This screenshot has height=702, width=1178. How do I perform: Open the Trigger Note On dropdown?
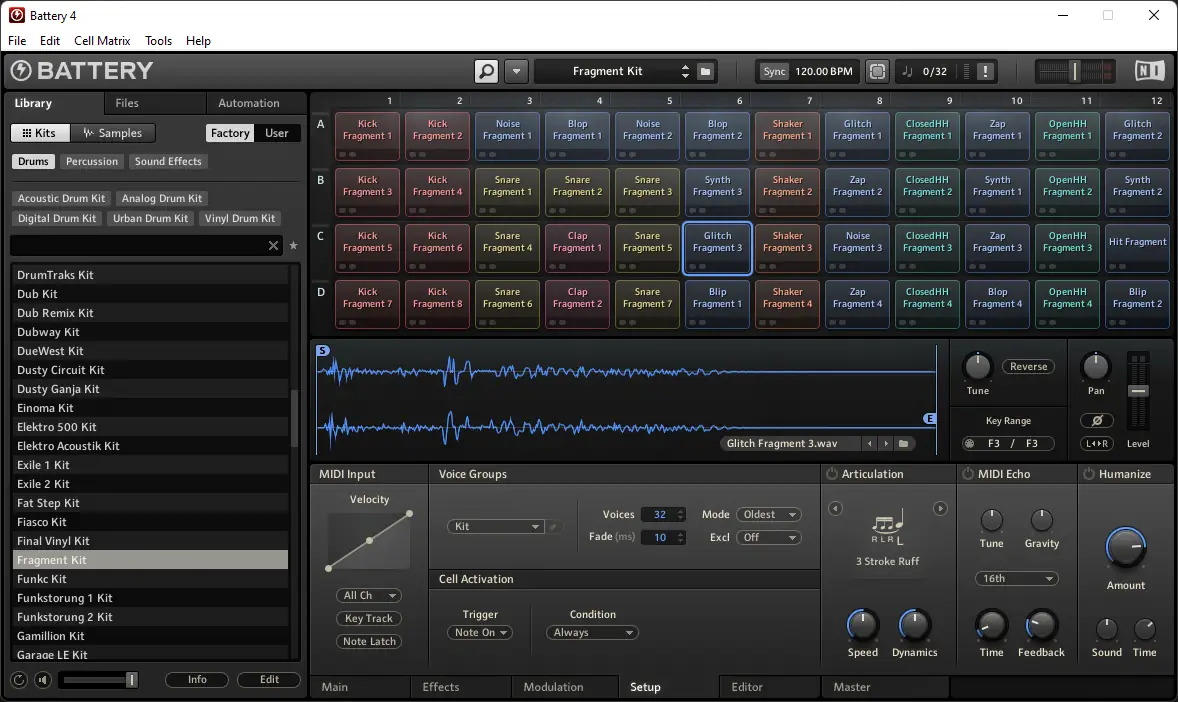coord(479,633)
